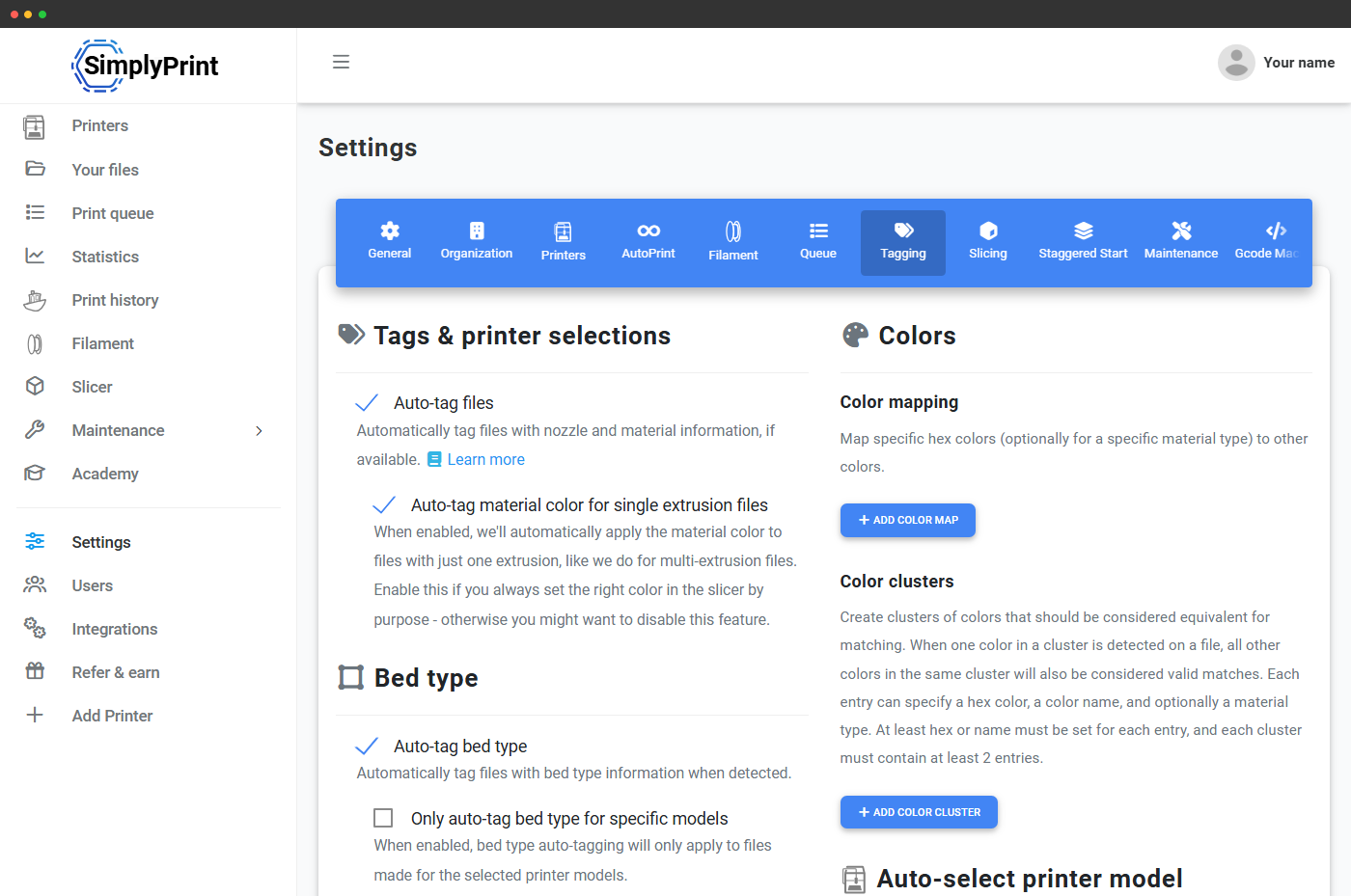Open Academy from the sidebar

(105, 474)
